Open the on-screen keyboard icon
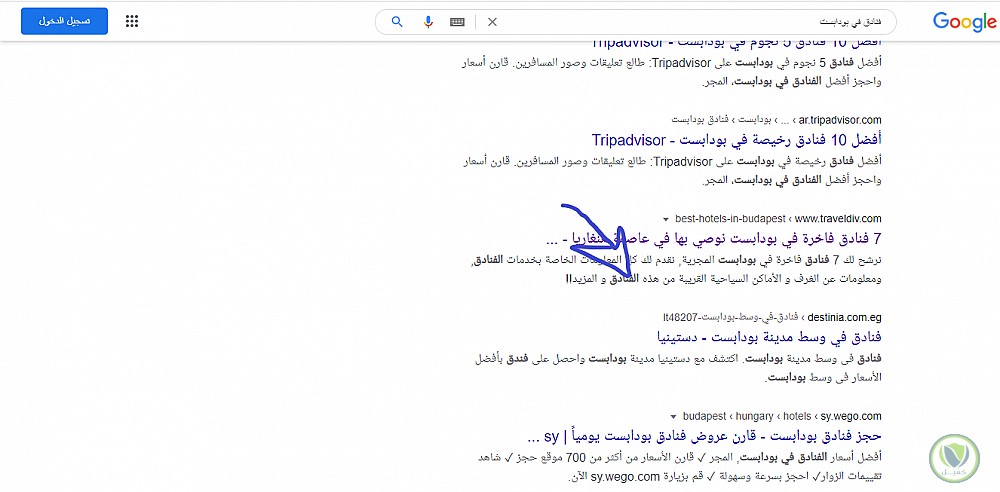The image size is (1000, 492). (x=457, y=22)
